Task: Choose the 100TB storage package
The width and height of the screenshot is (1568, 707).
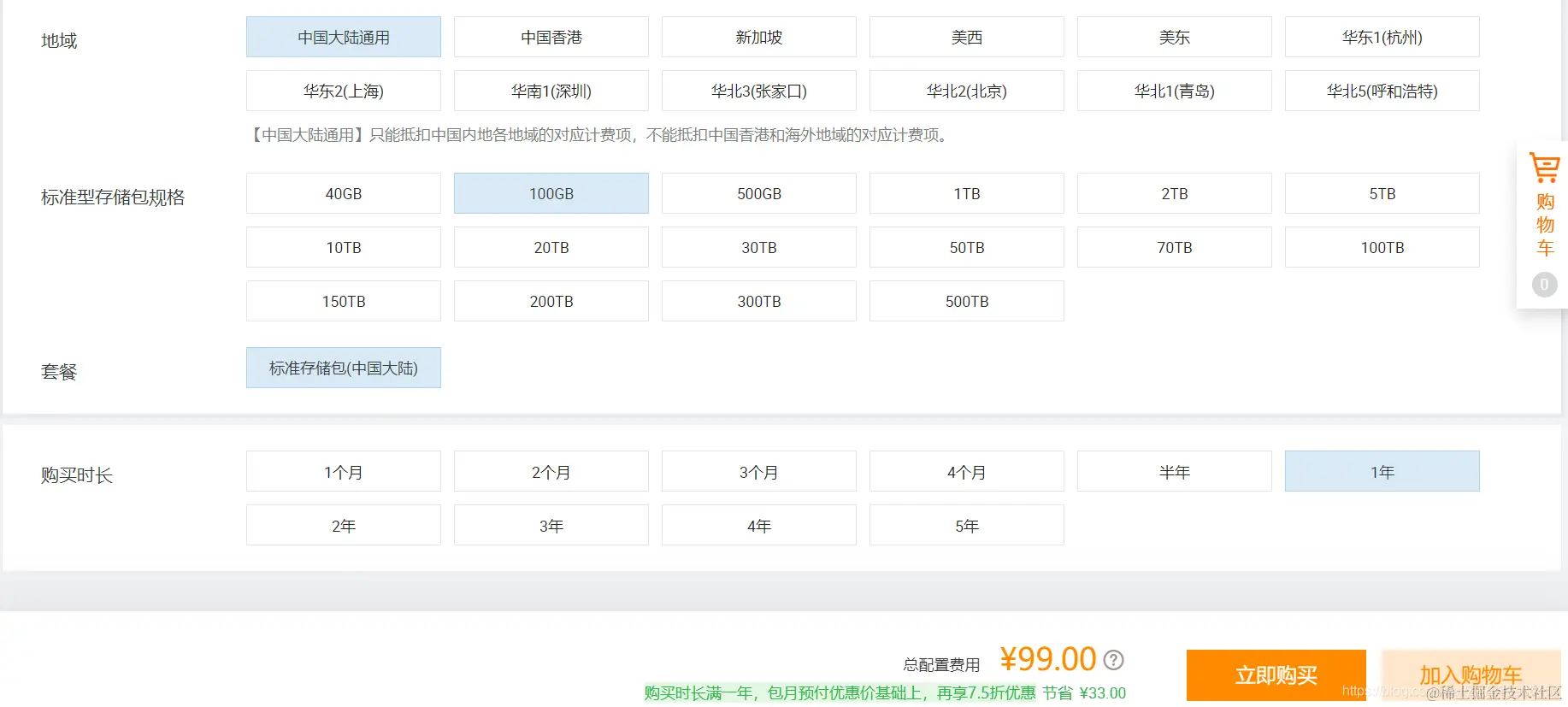Action: [x=1382, y=247]
